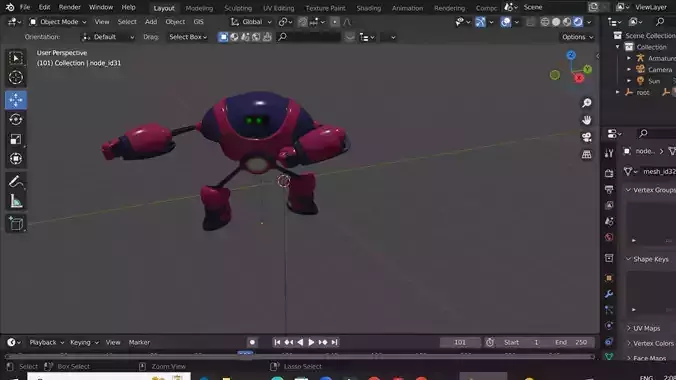The height and width of the screenshot is (380, 676).
Task: Switch to UV Editing workspace tab
Action: pos(279,8)
